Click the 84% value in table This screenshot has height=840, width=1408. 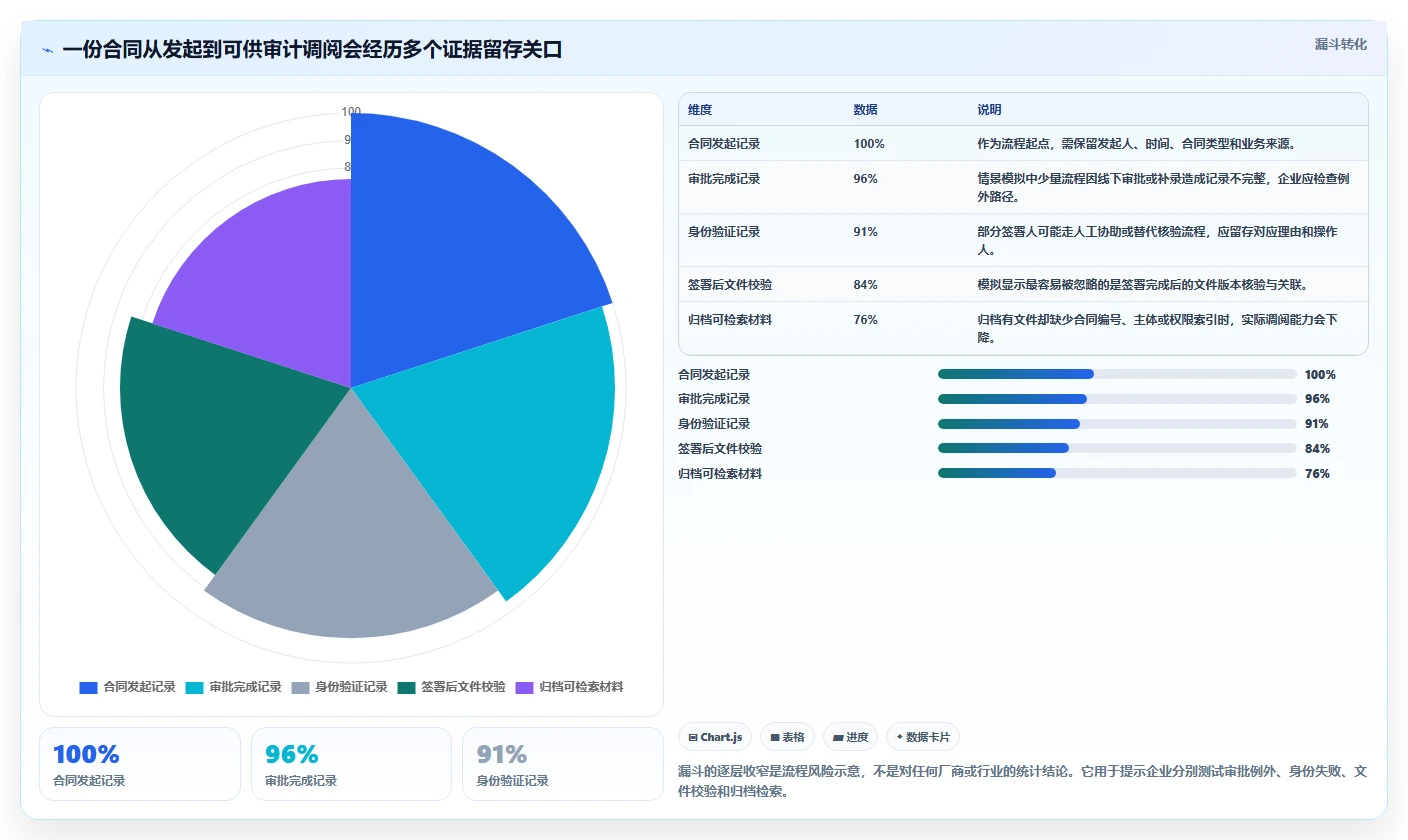pyautogui.click(x=865, y=284)
